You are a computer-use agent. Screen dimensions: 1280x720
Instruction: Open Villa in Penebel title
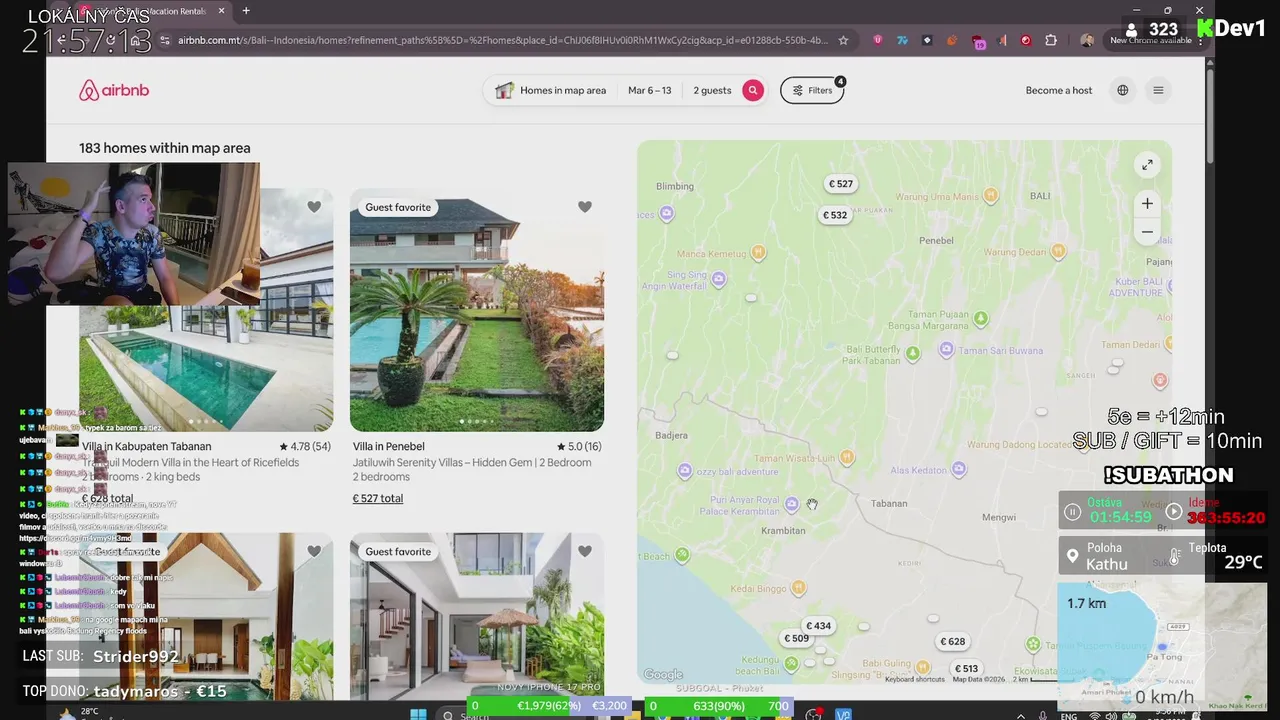coord(389,446)
